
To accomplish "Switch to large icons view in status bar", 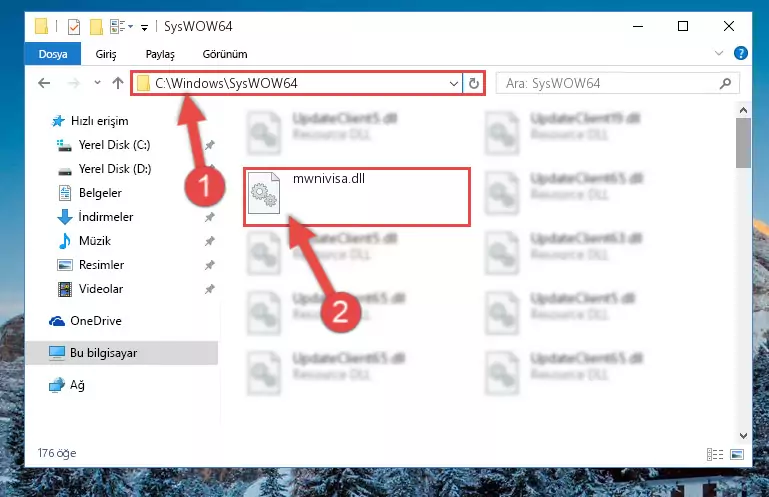I will pos(737,454).
